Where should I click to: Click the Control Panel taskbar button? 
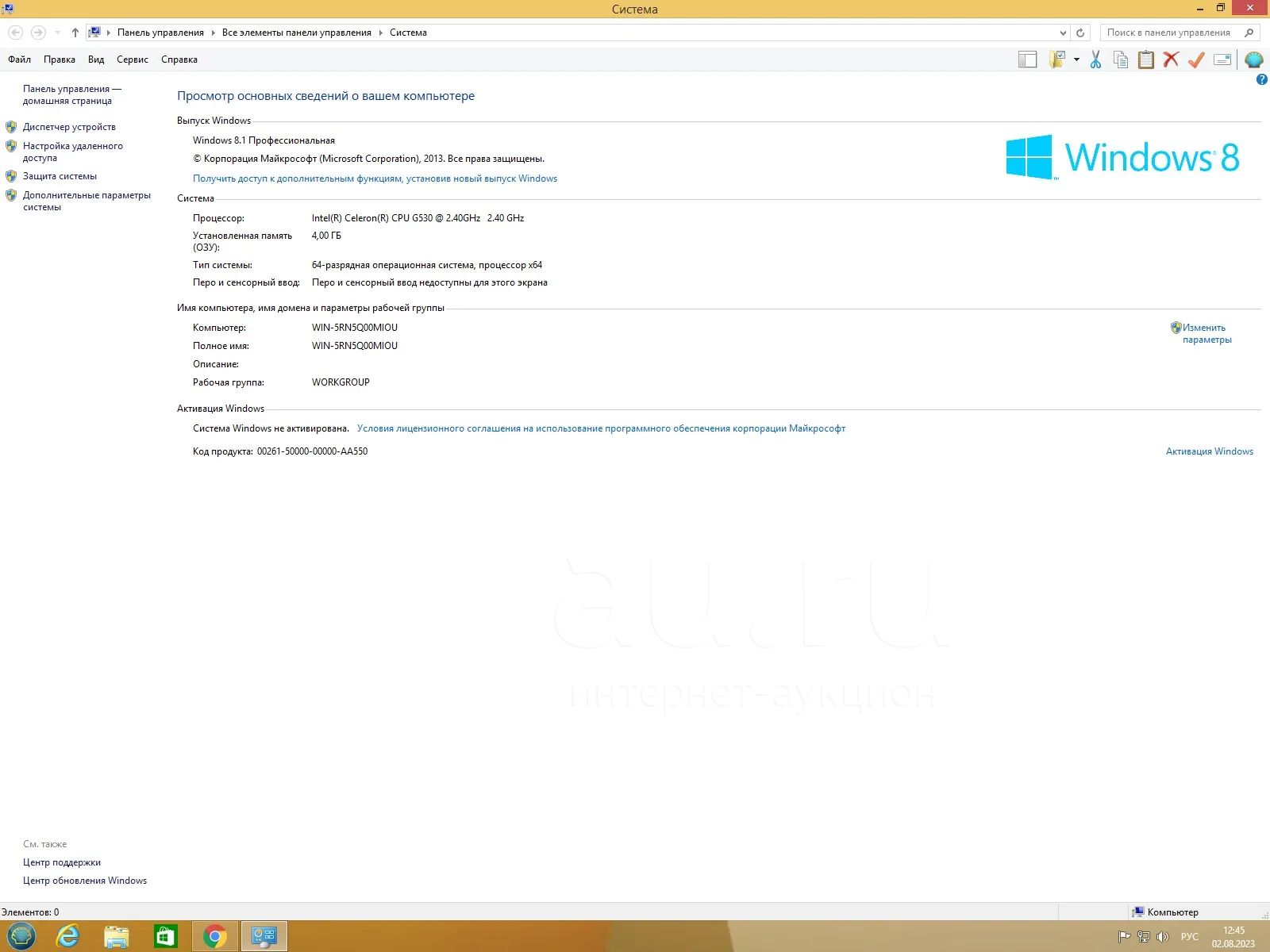(264, 937)
